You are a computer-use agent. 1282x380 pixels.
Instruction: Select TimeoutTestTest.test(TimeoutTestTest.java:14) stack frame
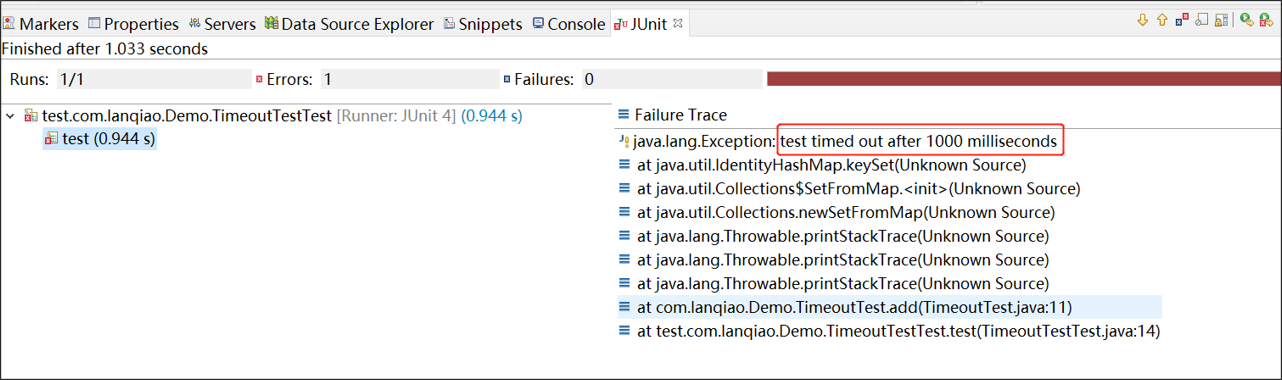[x=889, y=331]
